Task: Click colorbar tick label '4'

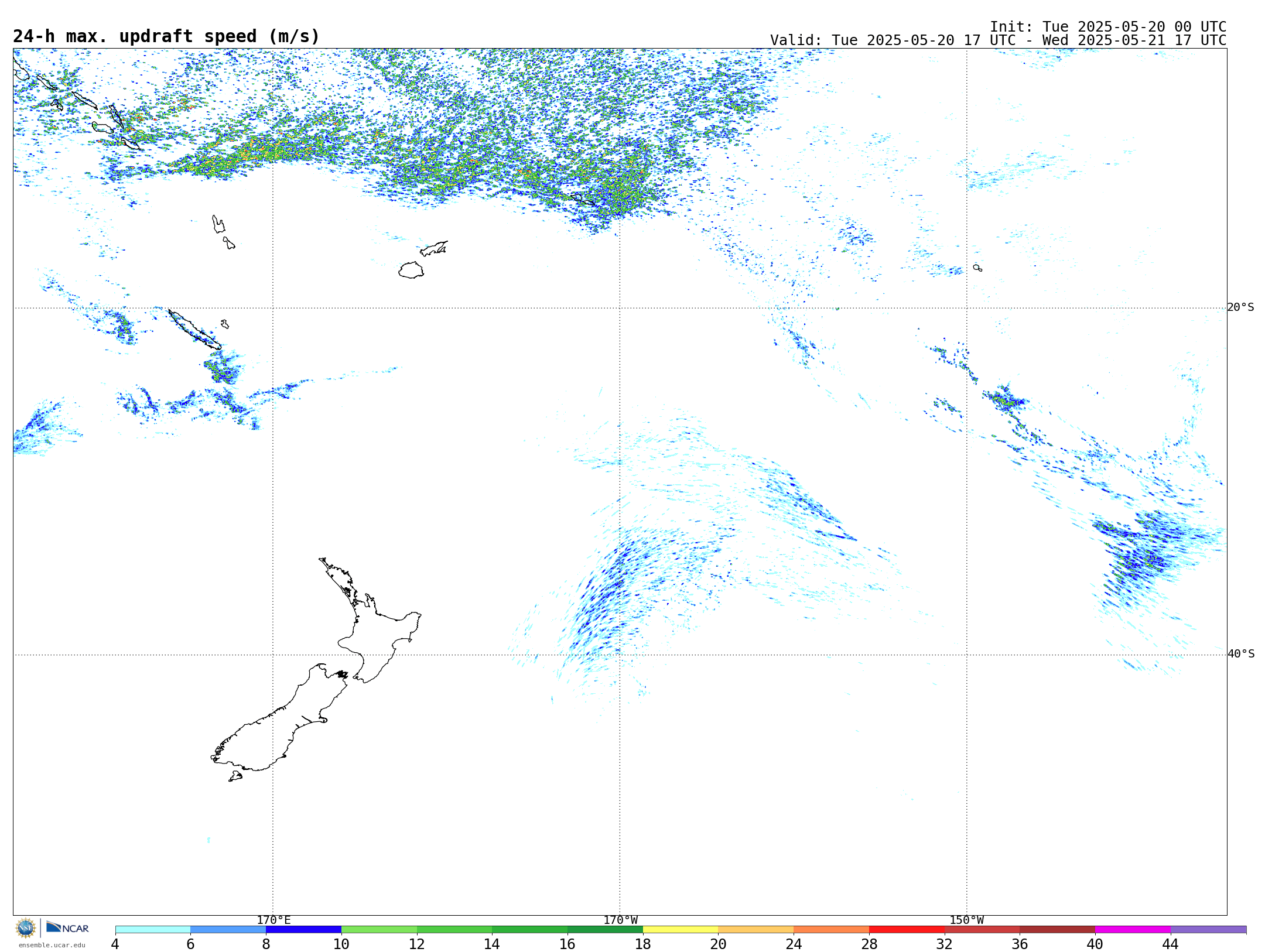Action: coord(115,944)
